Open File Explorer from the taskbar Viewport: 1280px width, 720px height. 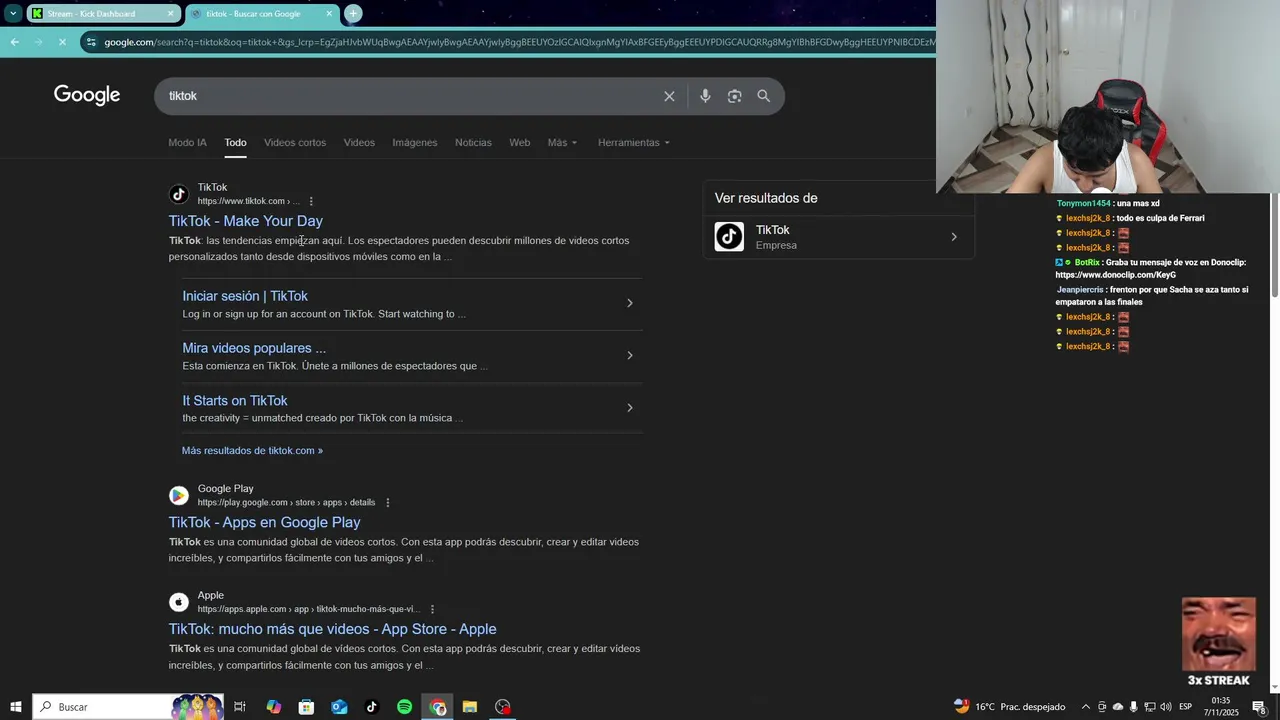pos(470,707)
